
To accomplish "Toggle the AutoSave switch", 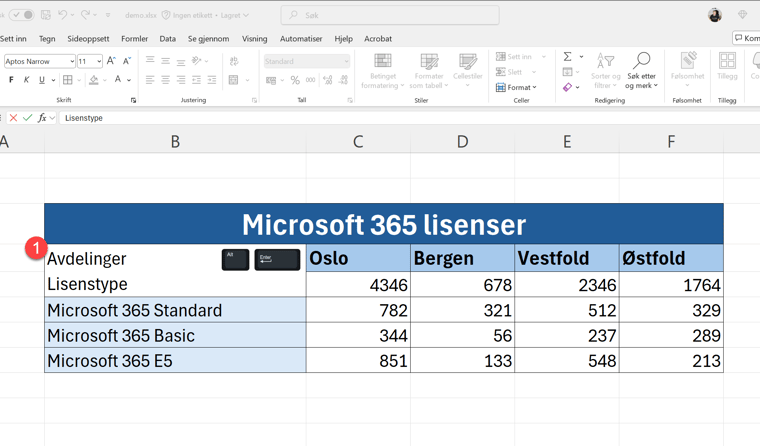I will click(22, 15).
